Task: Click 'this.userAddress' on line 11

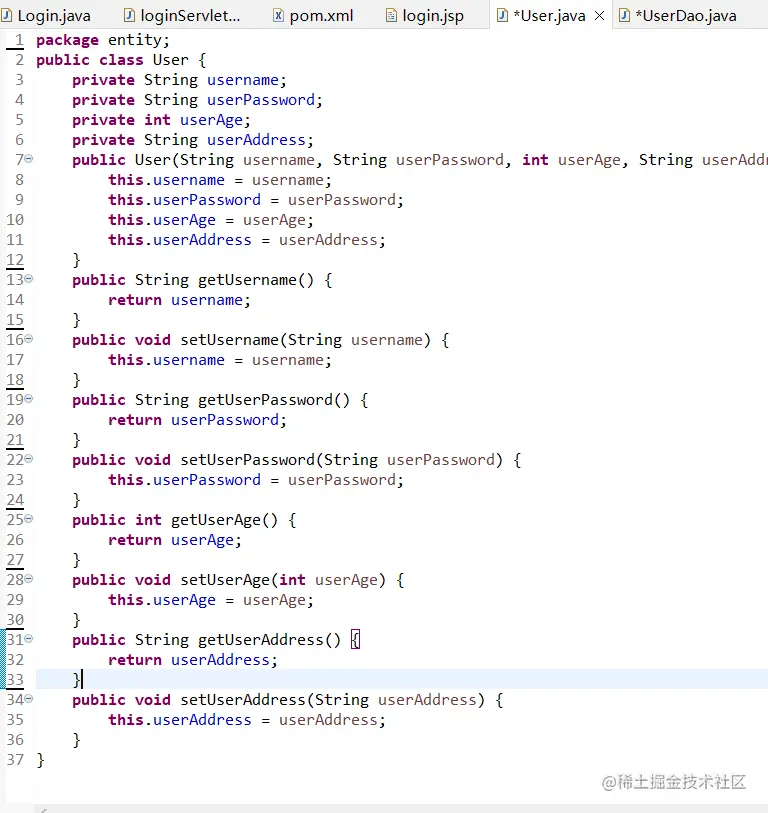Action: [179, 240]
